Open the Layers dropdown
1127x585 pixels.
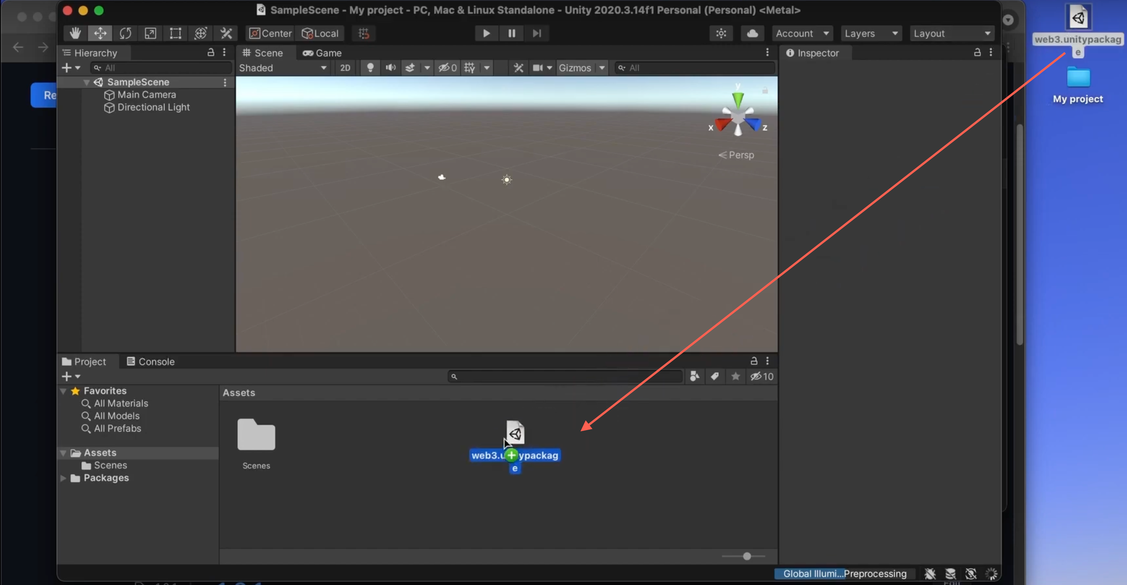871,33
